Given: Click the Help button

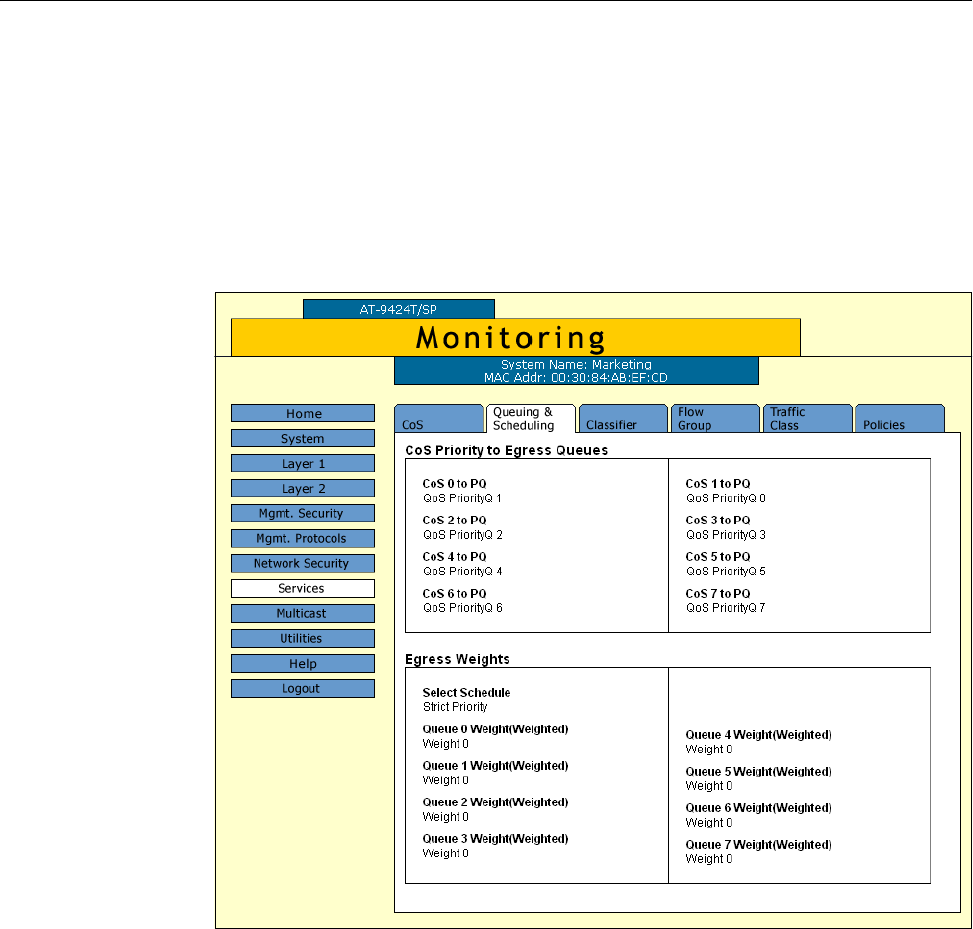Looking at the screenshot, I should [303, 663].
